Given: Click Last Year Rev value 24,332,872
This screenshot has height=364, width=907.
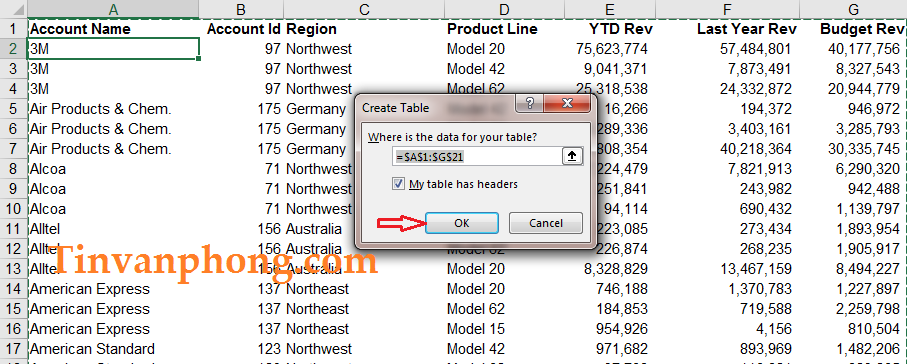Looking at the screenshot, I should pos(755,89).
